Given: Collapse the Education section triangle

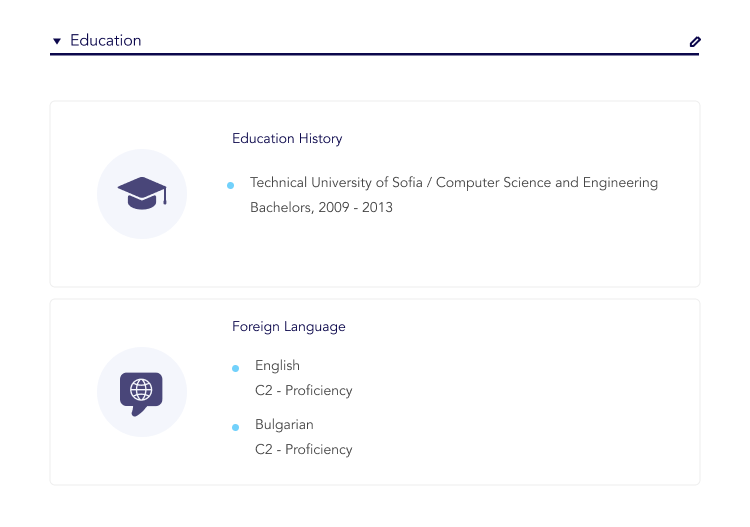Looking at the screenshot, I should coord(57,41).
